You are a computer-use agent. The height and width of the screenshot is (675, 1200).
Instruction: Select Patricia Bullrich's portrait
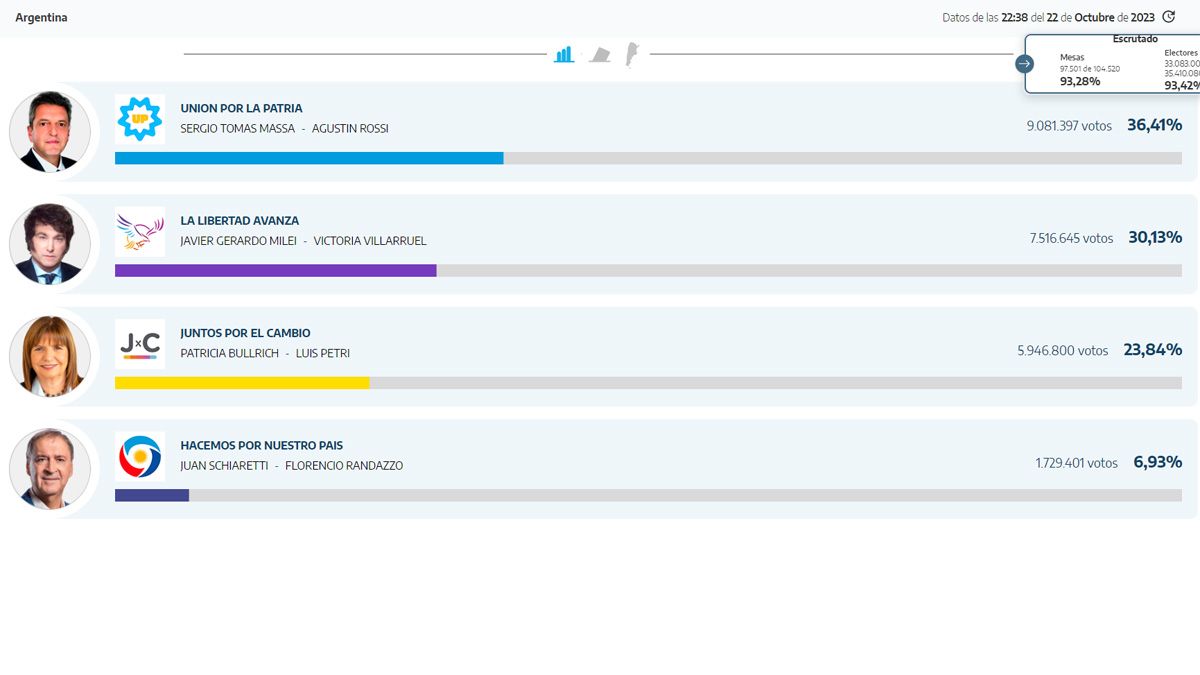coord(50,356)
